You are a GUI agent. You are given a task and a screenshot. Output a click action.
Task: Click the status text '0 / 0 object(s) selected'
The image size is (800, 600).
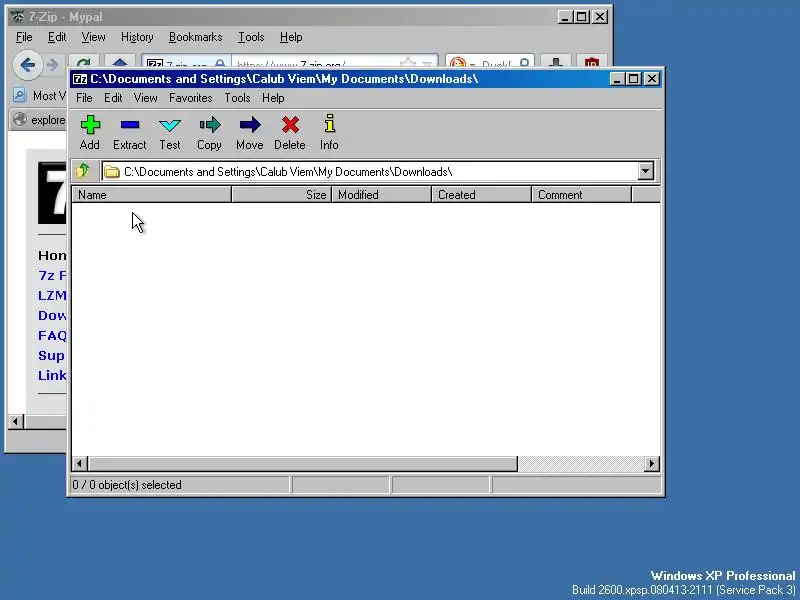point(127,485)
